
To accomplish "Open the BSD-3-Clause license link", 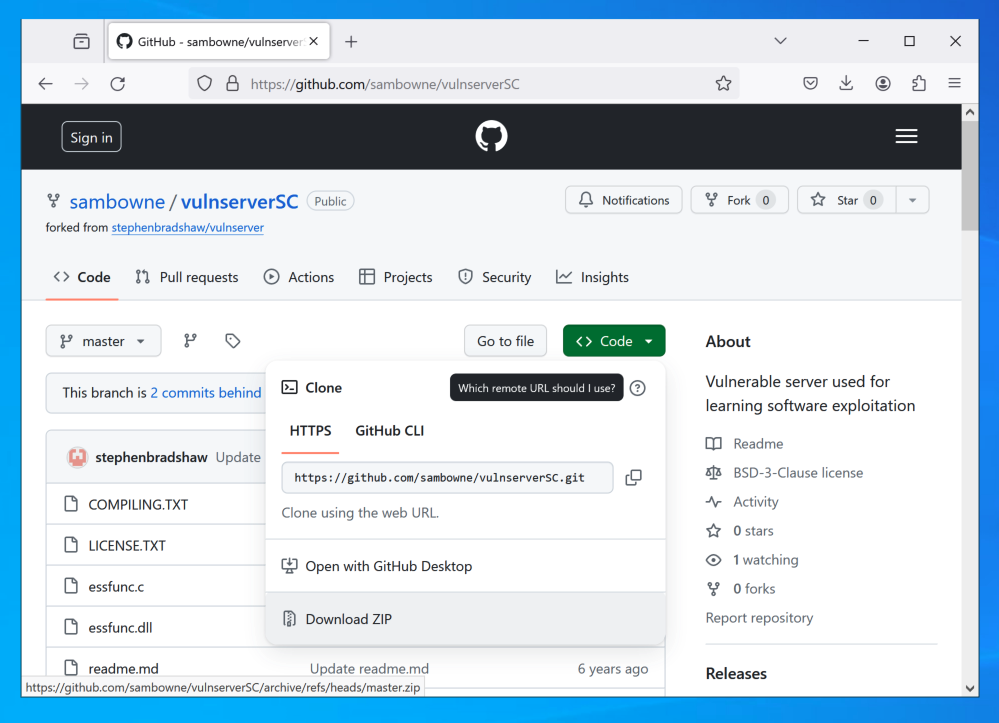I will (x=784, y=473).
